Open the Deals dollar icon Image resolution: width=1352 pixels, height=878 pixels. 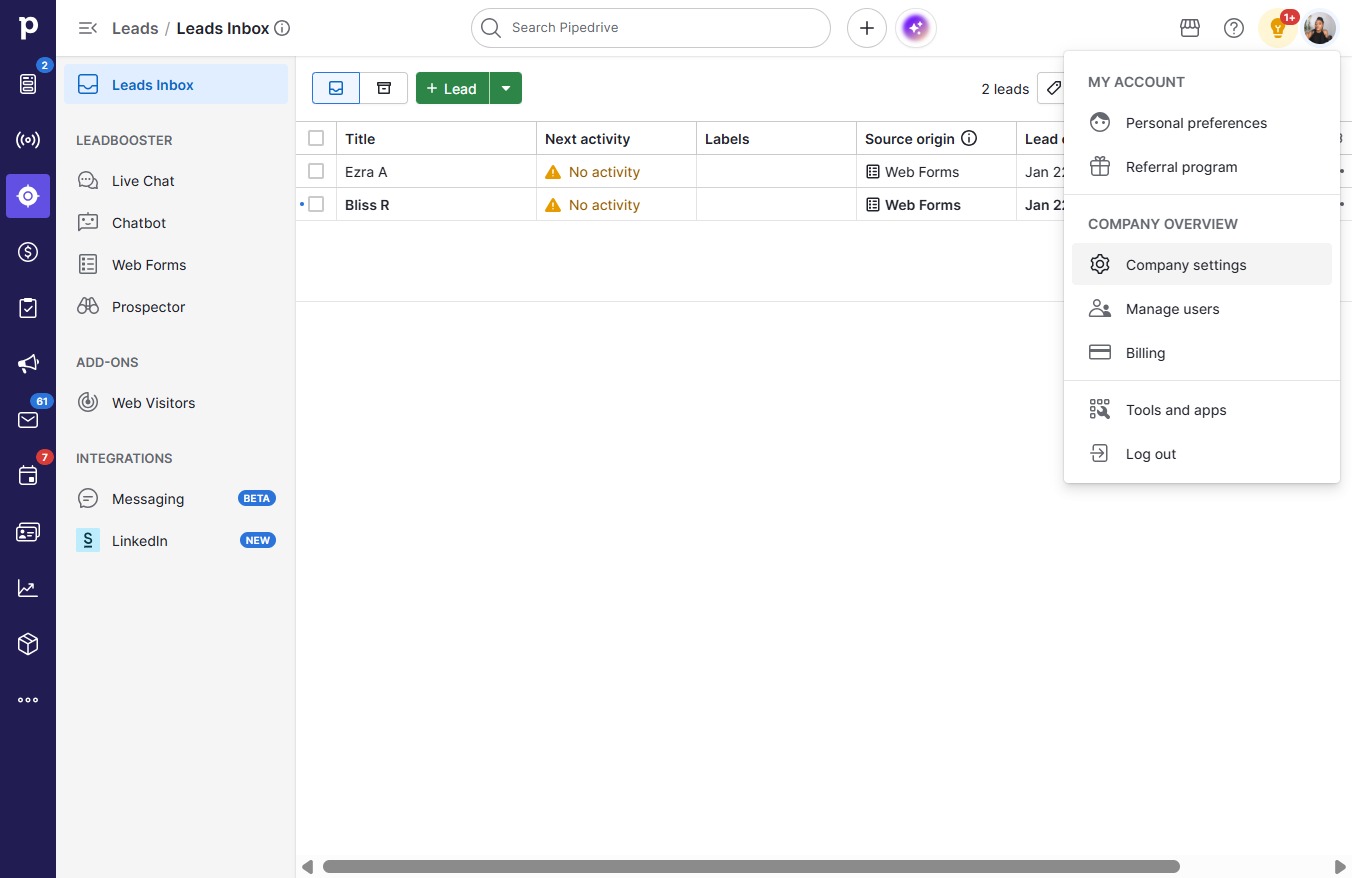tap(28, 252)
